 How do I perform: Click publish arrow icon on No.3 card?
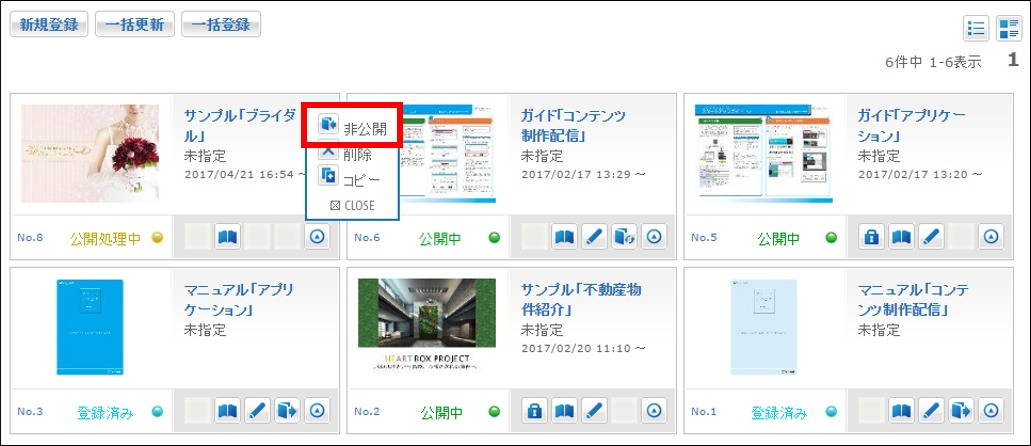click(287, 411)
